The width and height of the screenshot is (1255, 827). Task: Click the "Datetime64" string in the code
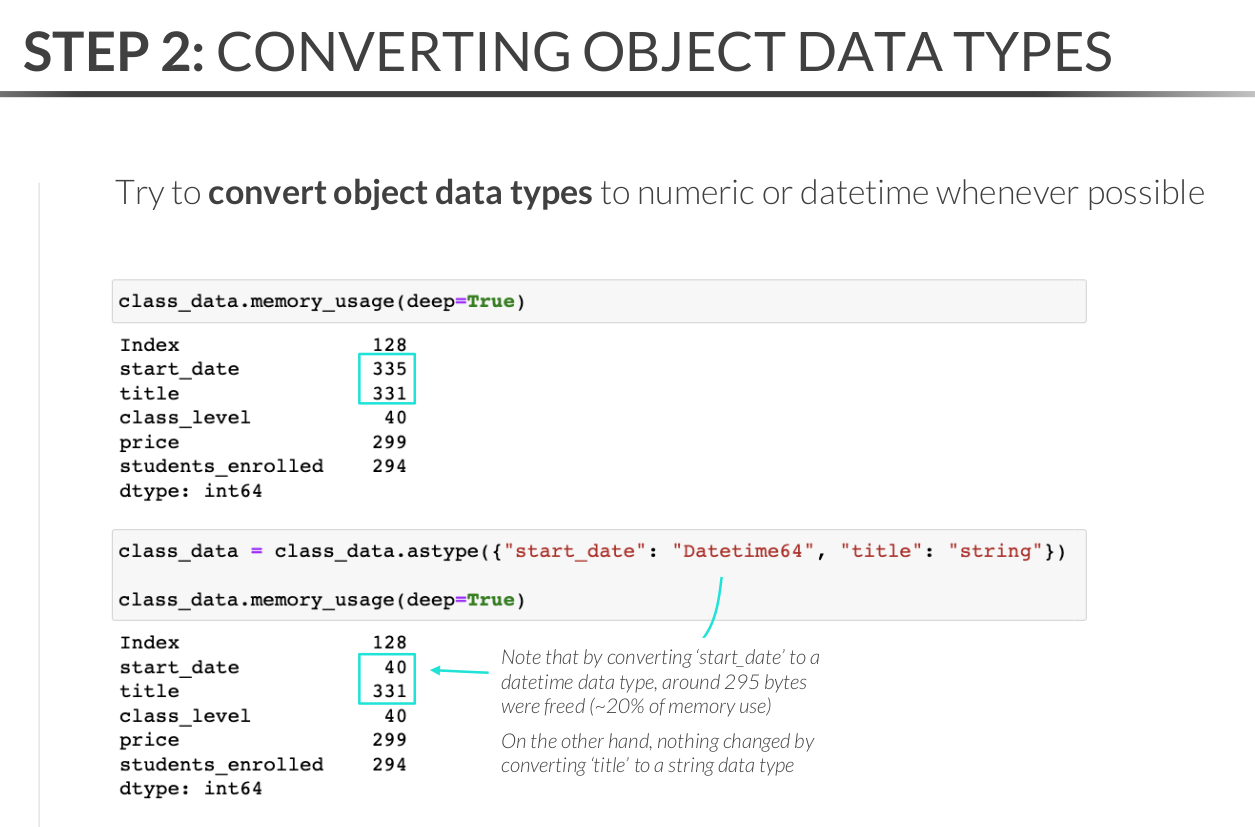point(743,551)
